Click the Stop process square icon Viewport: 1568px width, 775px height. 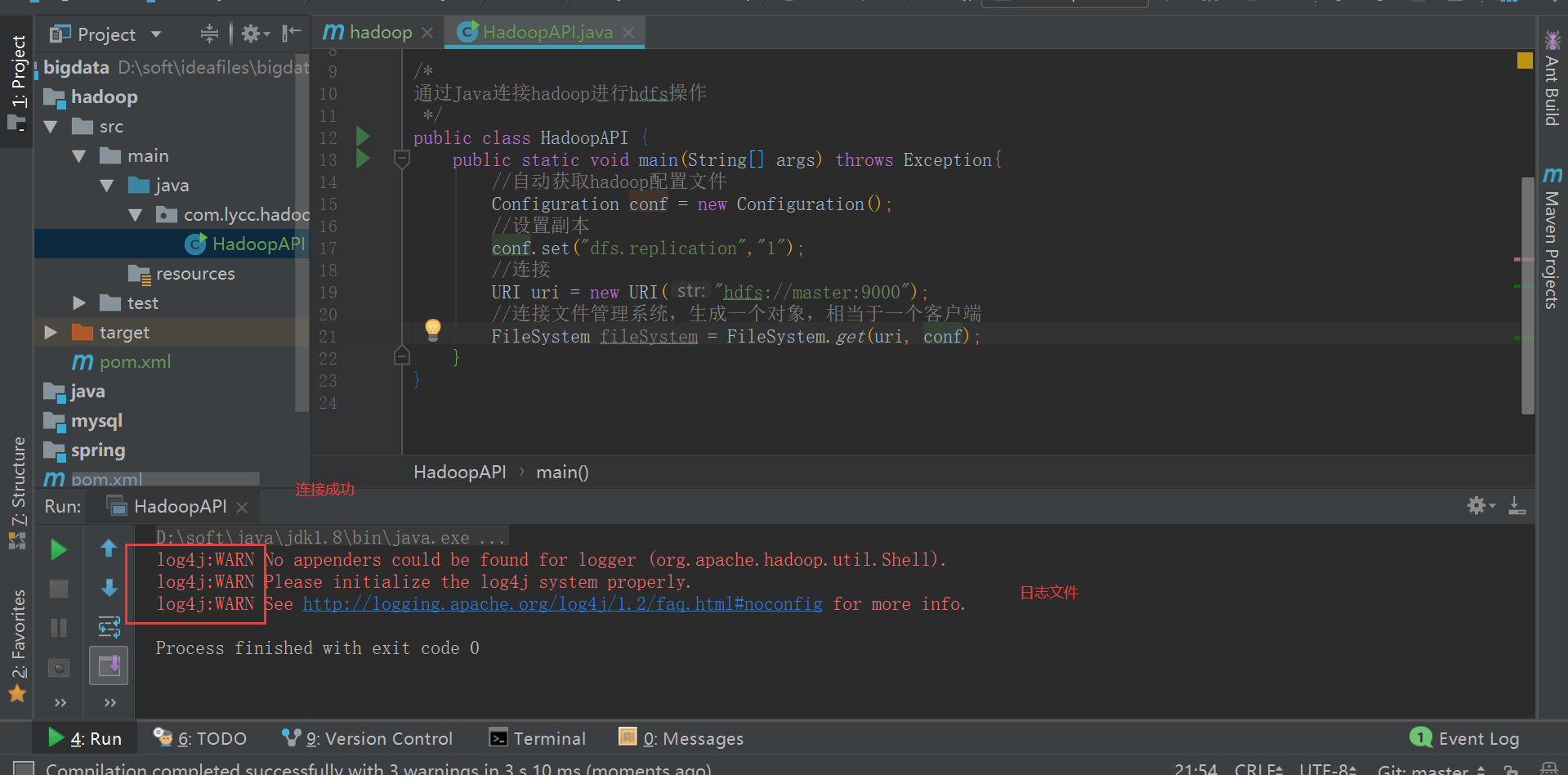59,589
